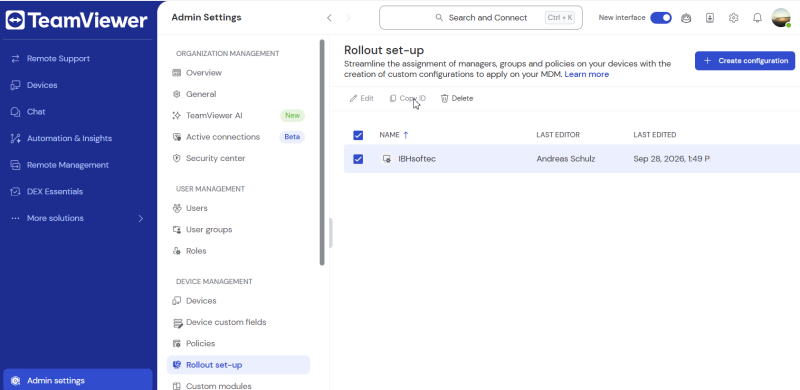The image size is (800, 390).
Task: Click the Remote Management icon
Action: click(x=15, y=165)
